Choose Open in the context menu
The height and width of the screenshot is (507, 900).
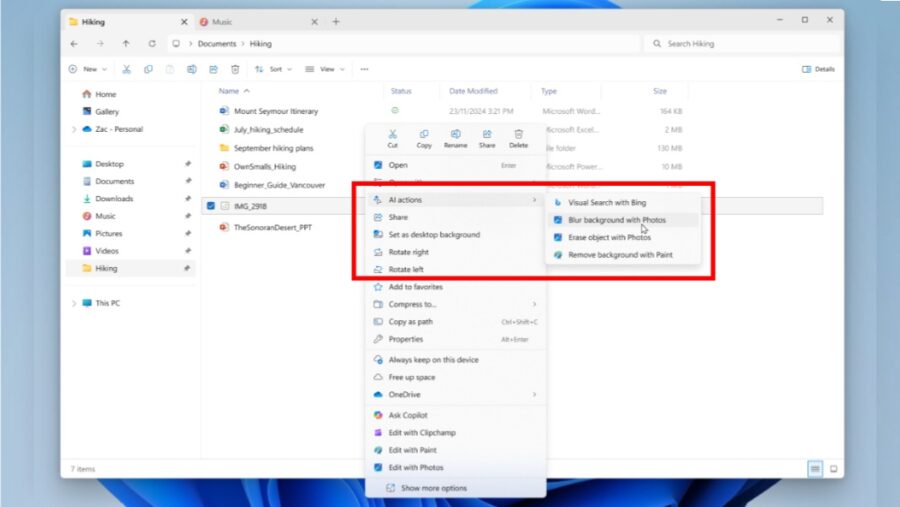pos(456,165)
